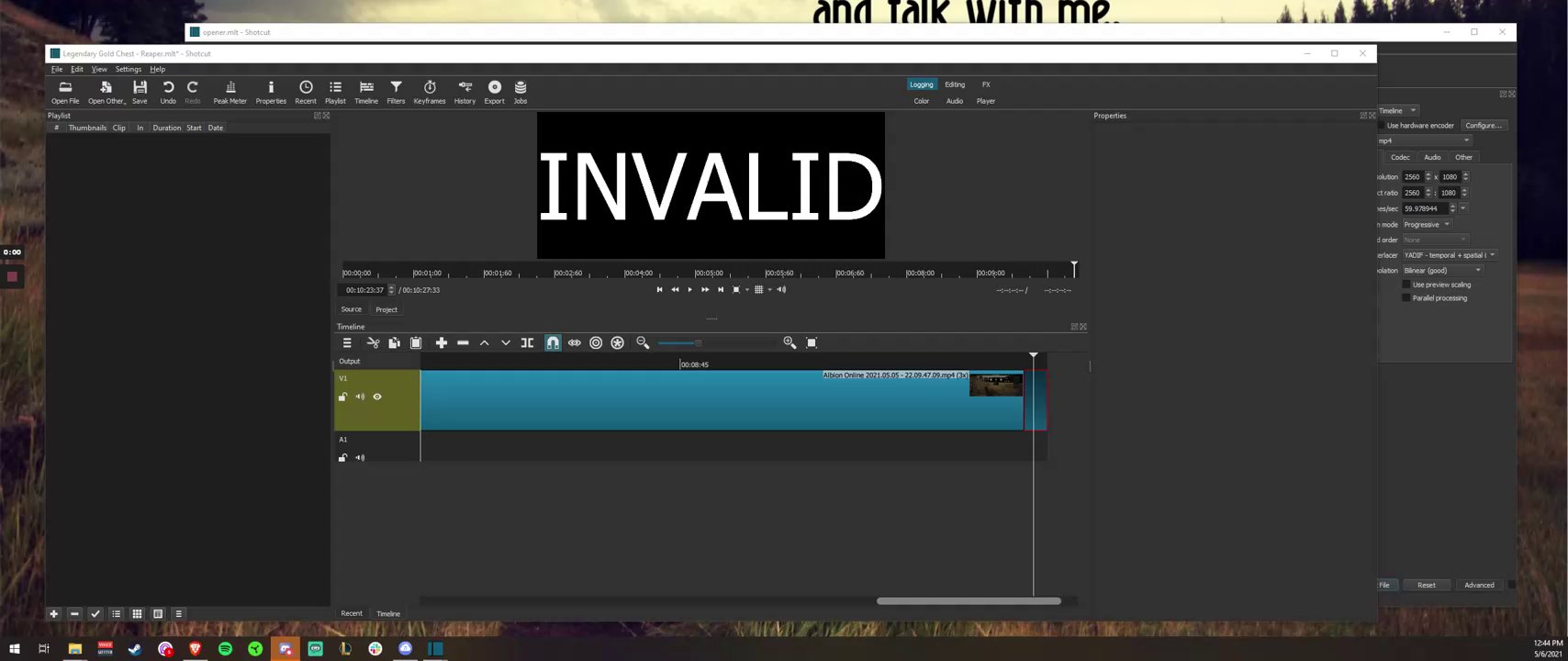Open the Progressive scan mode dropdown
The image size is (1568, 661).
pyautogui.click(x=1427, y=225)
